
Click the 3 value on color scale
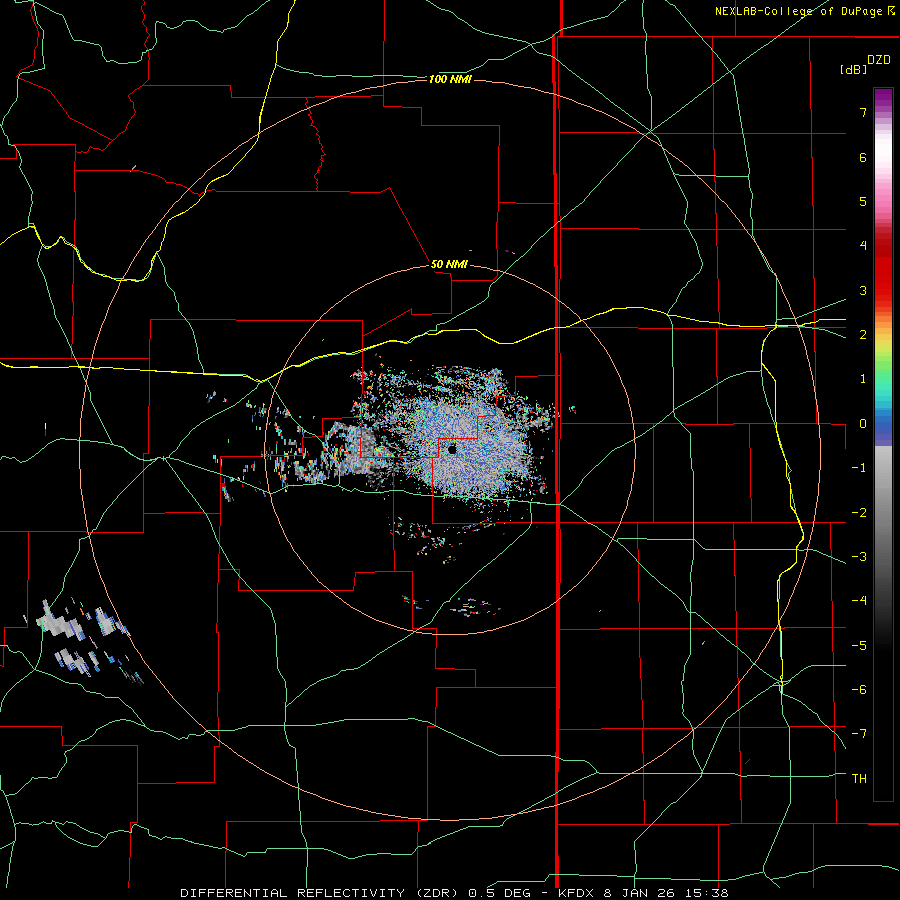863,290
